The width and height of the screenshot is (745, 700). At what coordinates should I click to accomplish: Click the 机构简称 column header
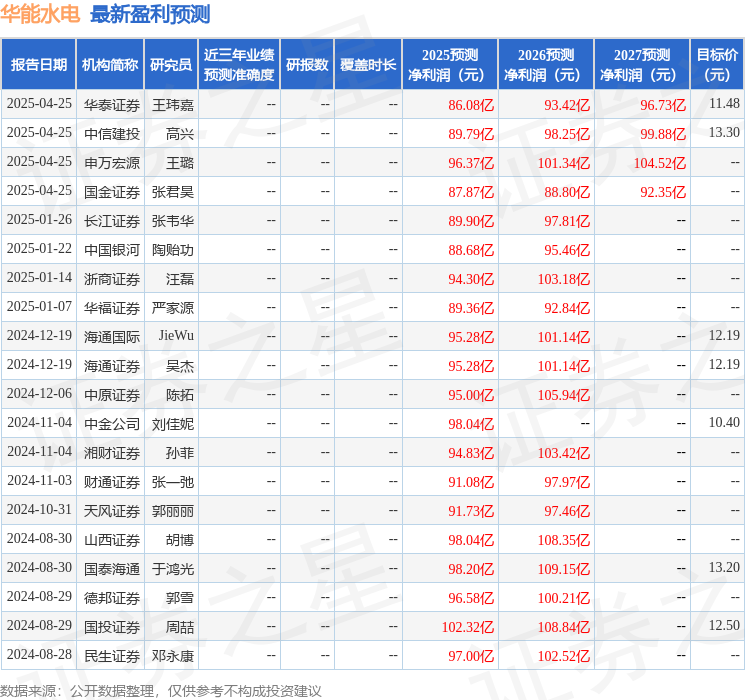coord(110,64)
